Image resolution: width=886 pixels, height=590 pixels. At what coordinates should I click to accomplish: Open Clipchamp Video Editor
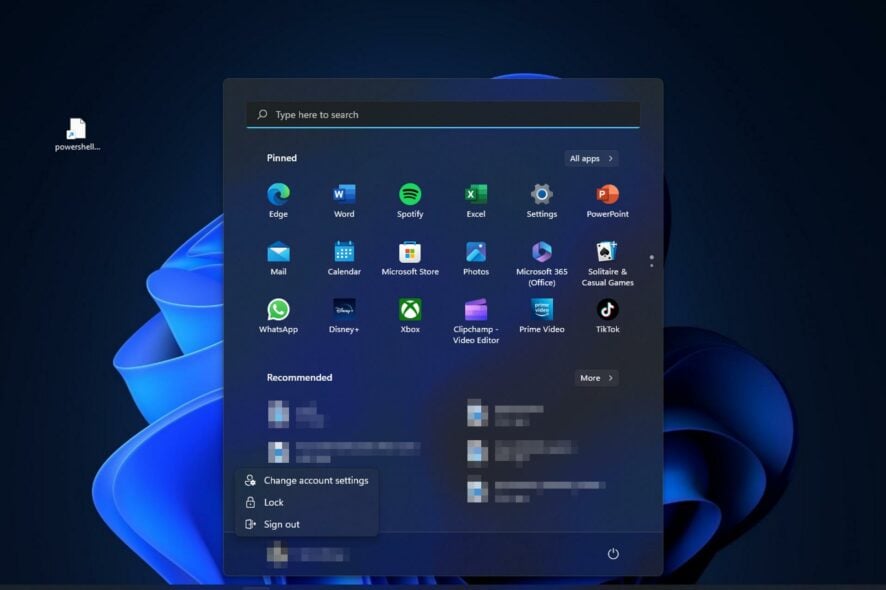coord(476,321)
